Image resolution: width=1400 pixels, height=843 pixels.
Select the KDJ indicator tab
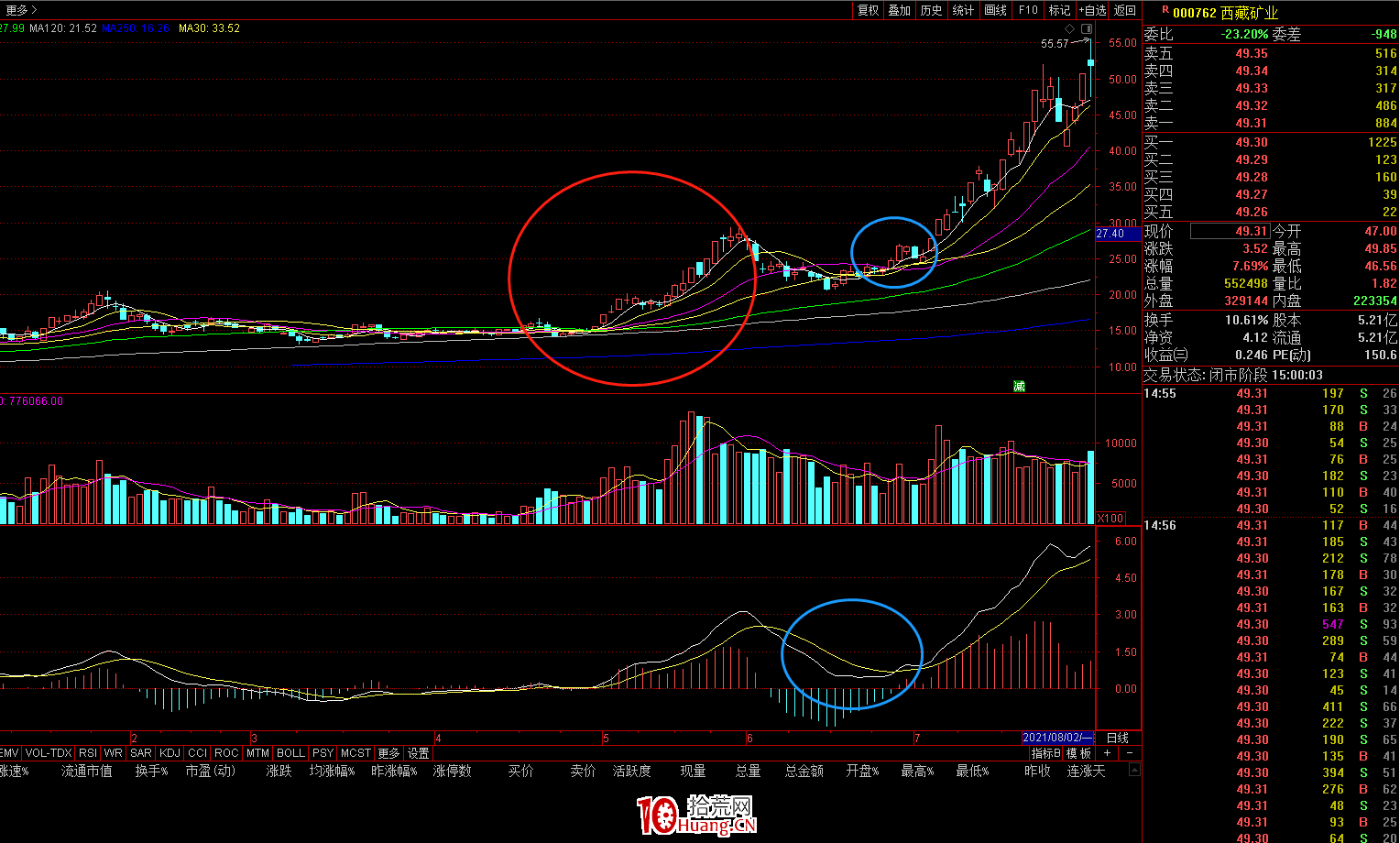point(170,753)
